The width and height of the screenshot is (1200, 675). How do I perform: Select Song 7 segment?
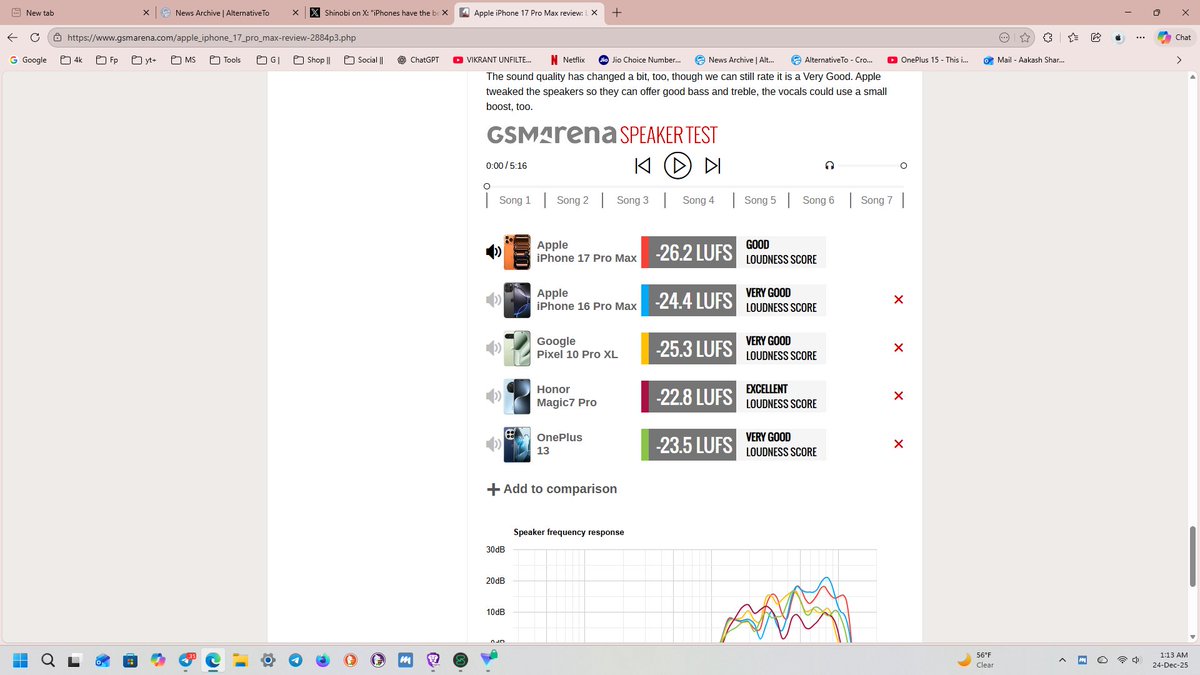tap(876, 200)
